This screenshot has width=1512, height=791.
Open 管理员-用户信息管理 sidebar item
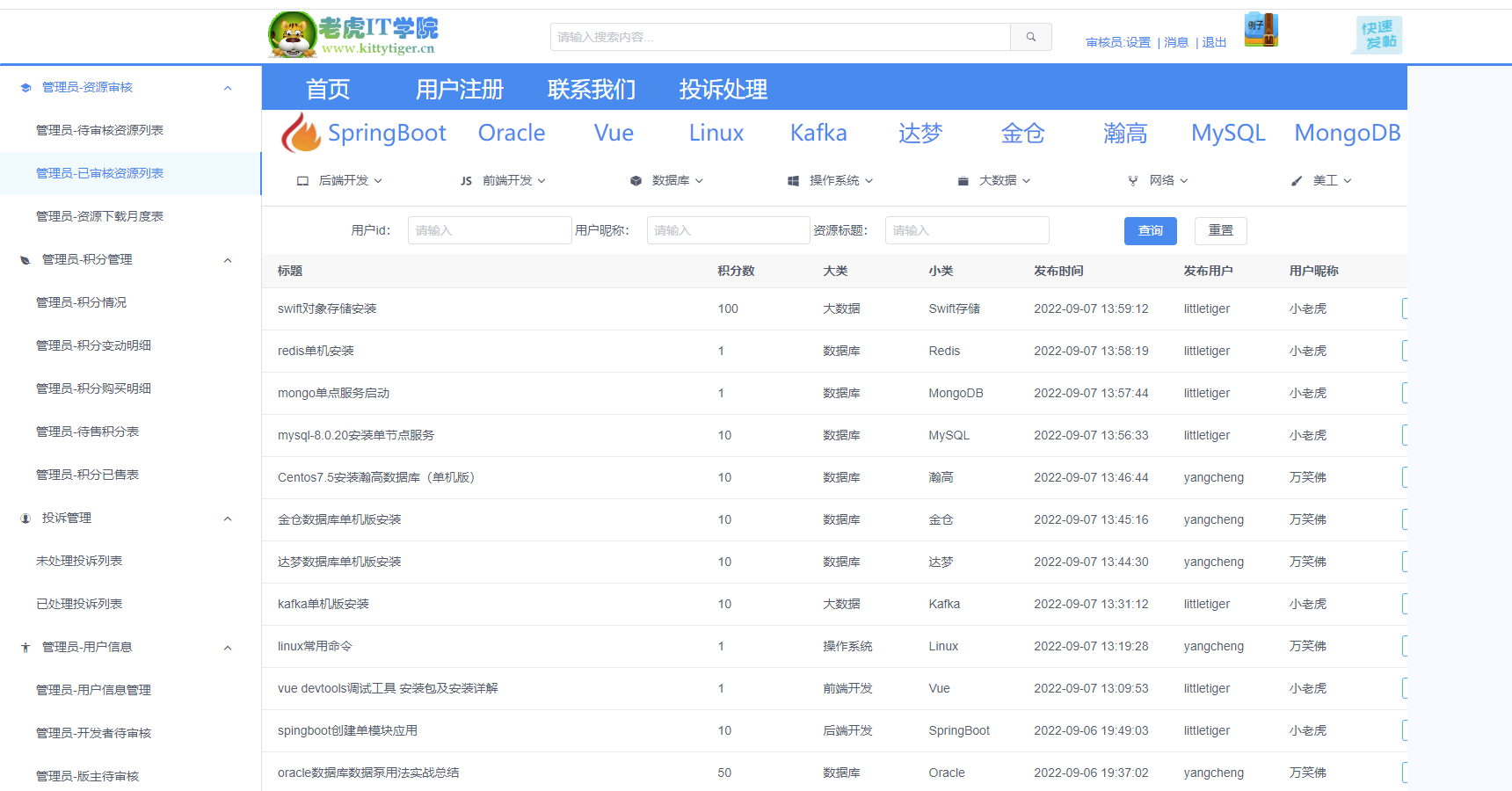click(x=130, y=690)
